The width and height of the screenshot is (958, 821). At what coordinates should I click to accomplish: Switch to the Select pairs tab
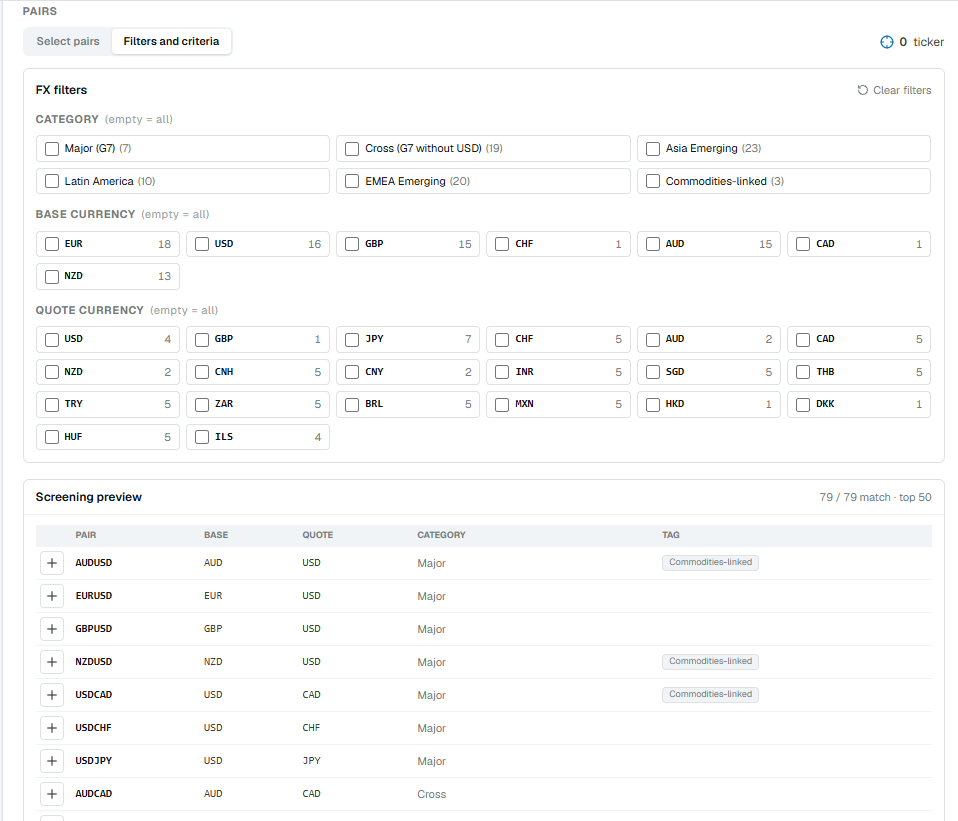coord(68,42)
